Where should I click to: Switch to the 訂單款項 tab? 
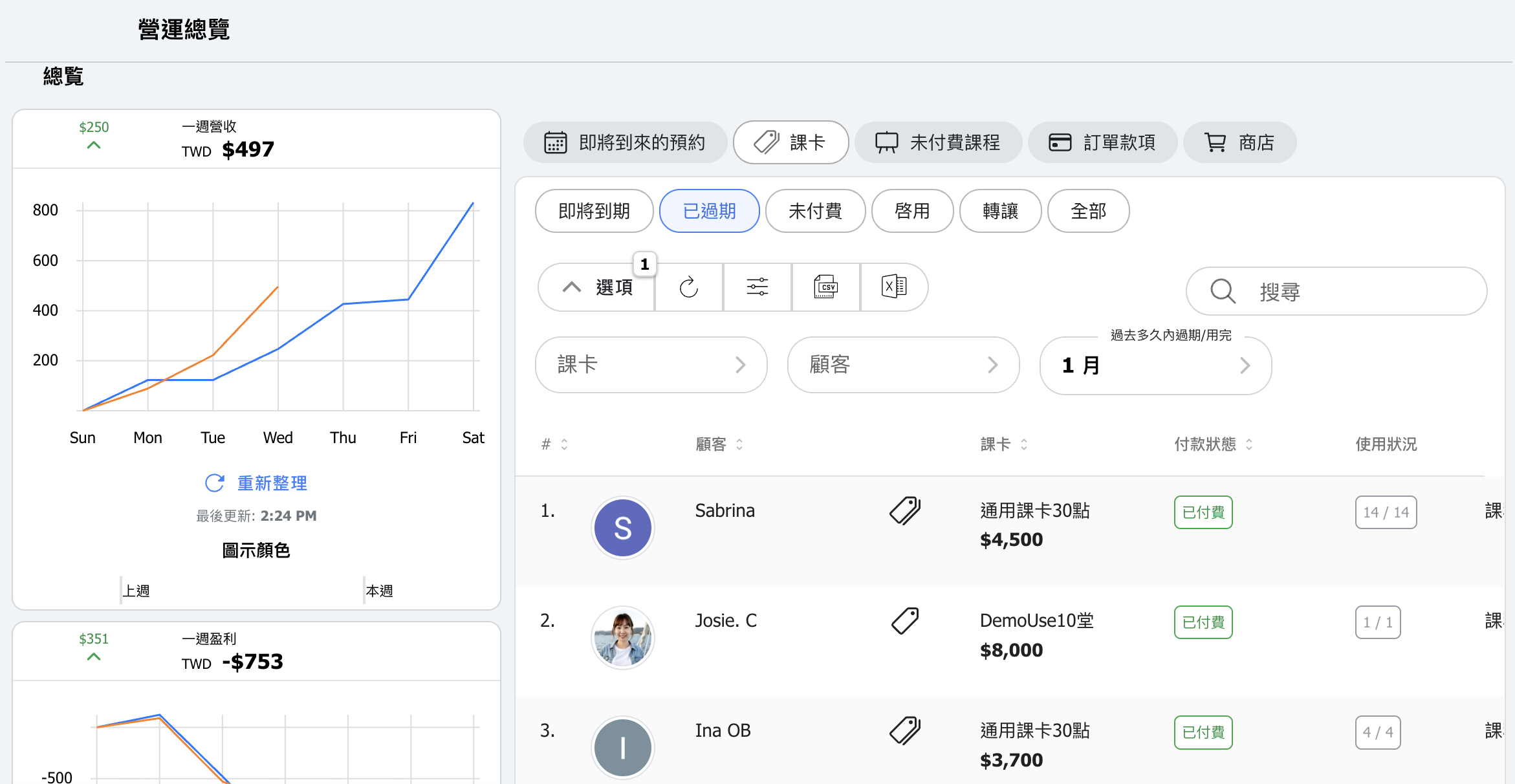point(1102,142)
